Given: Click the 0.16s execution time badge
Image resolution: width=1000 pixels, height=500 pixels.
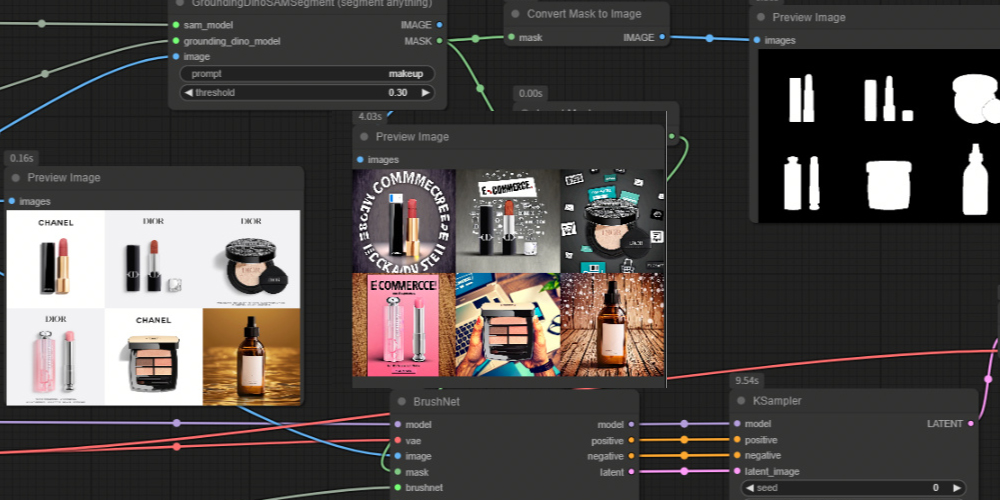Looking at the screenshot, I should (x=22, y=158).
